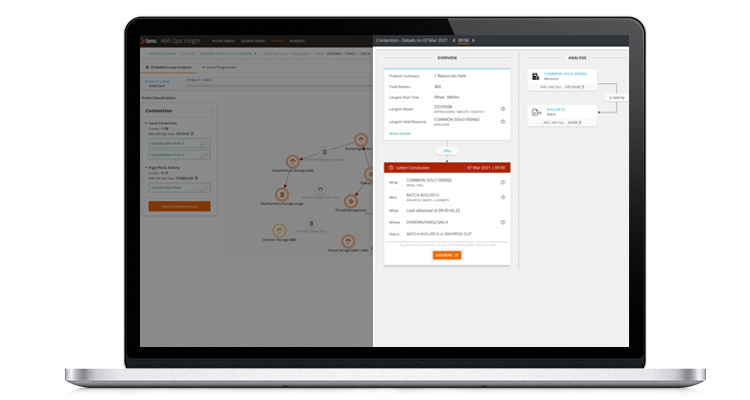Click info icon in the Who row
The image size is (750, 400).
tap(502, 195)
